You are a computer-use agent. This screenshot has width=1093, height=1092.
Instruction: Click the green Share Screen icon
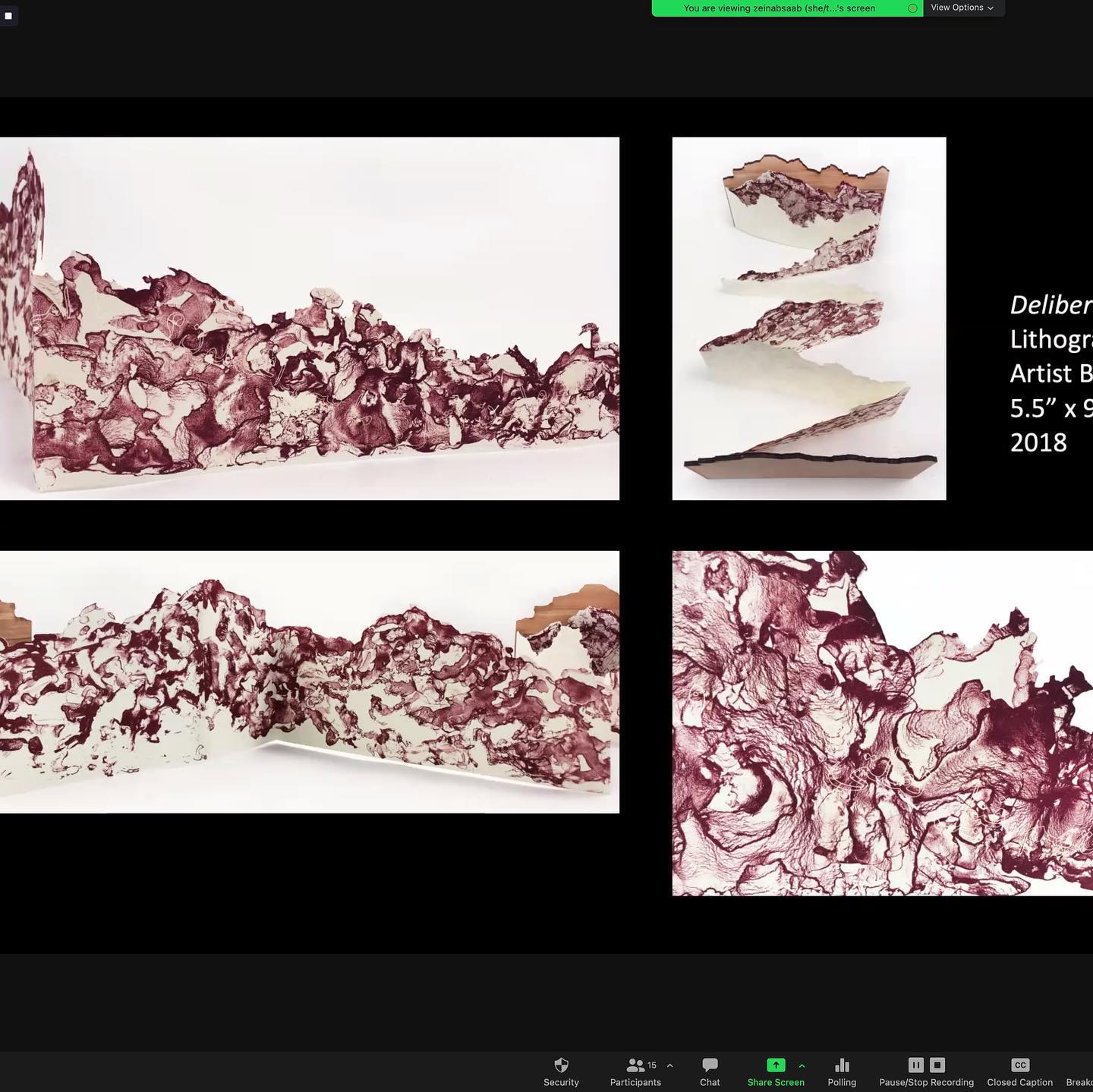pos(775,1065)
